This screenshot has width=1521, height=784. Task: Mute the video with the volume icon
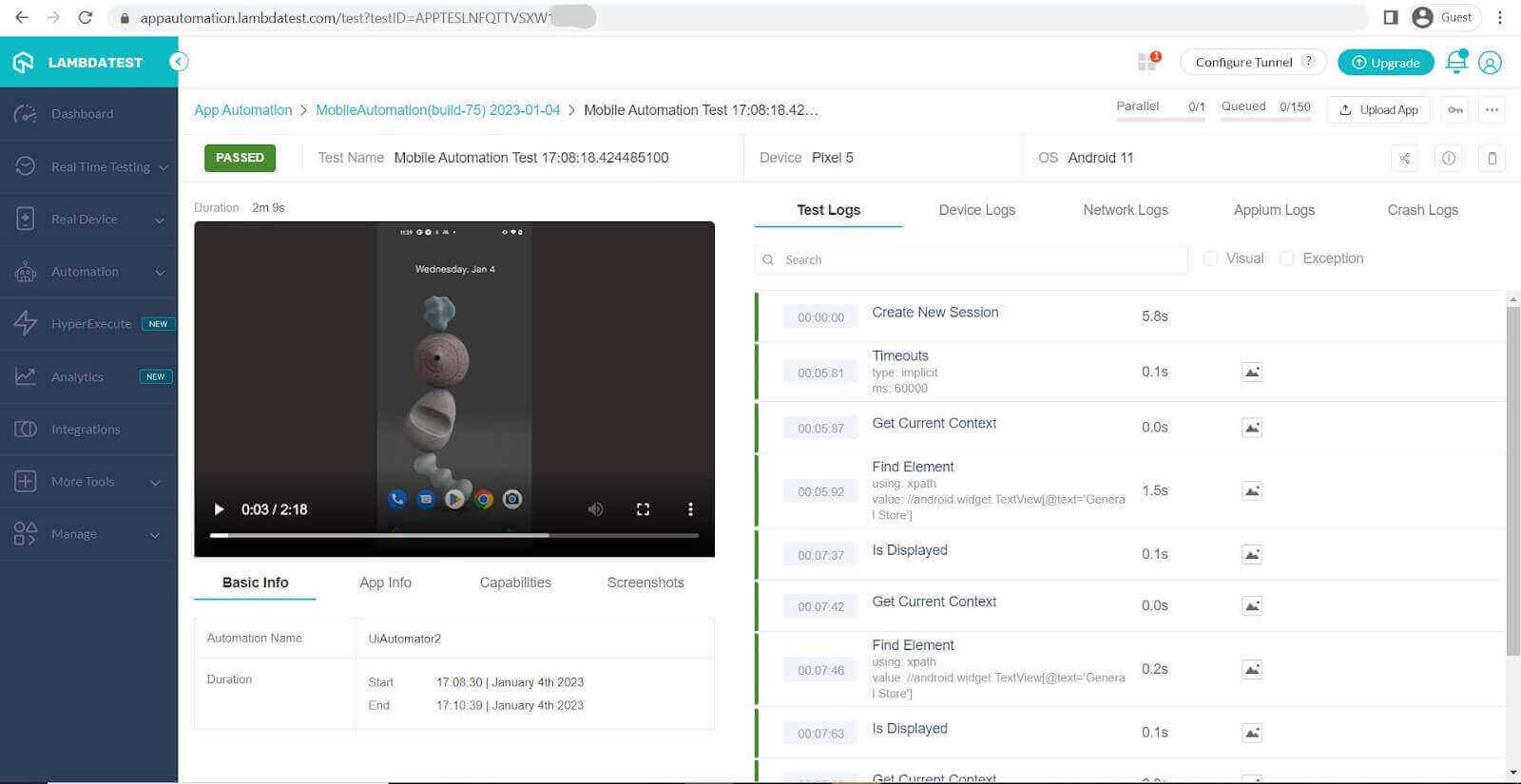pyautogui.click(x=595, y=509)
